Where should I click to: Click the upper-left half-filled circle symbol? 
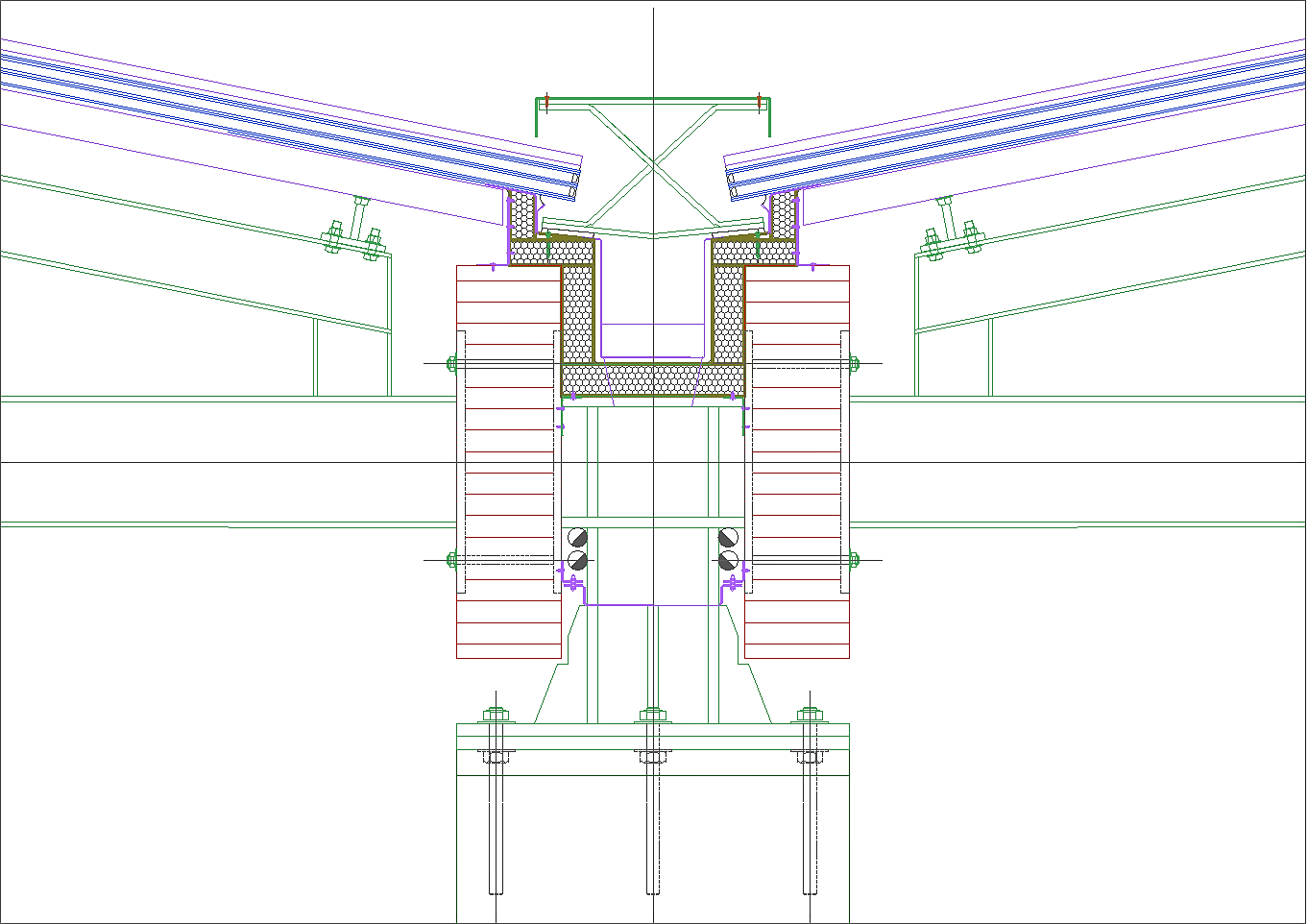577,537
